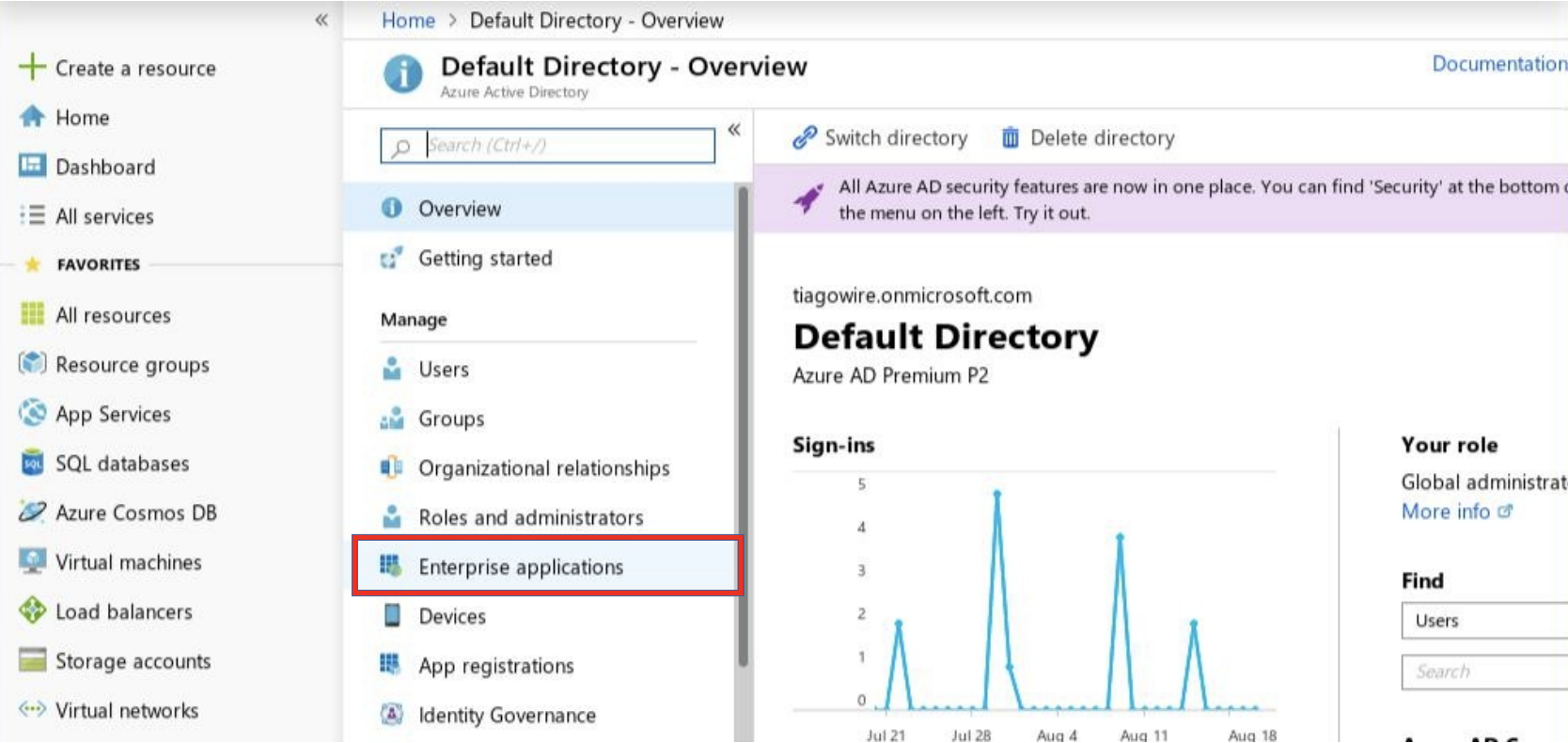Click the Virtual machines monitor icon
This screenshot has width=1568, height=743.
pyautogui.click(x=32, y=561)
